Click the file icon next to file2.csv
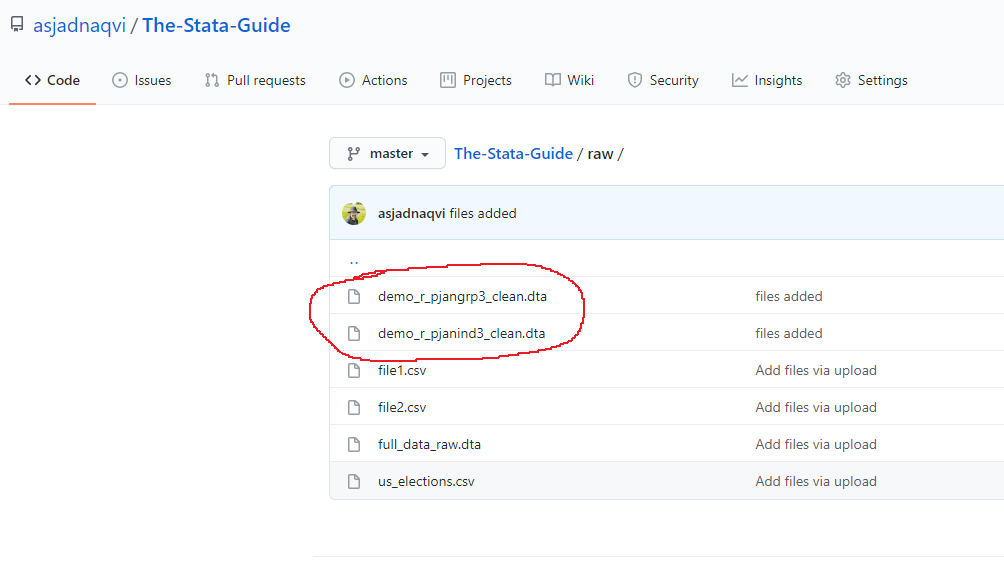This screenshot has height=574, width=1004. click(354, 407)
